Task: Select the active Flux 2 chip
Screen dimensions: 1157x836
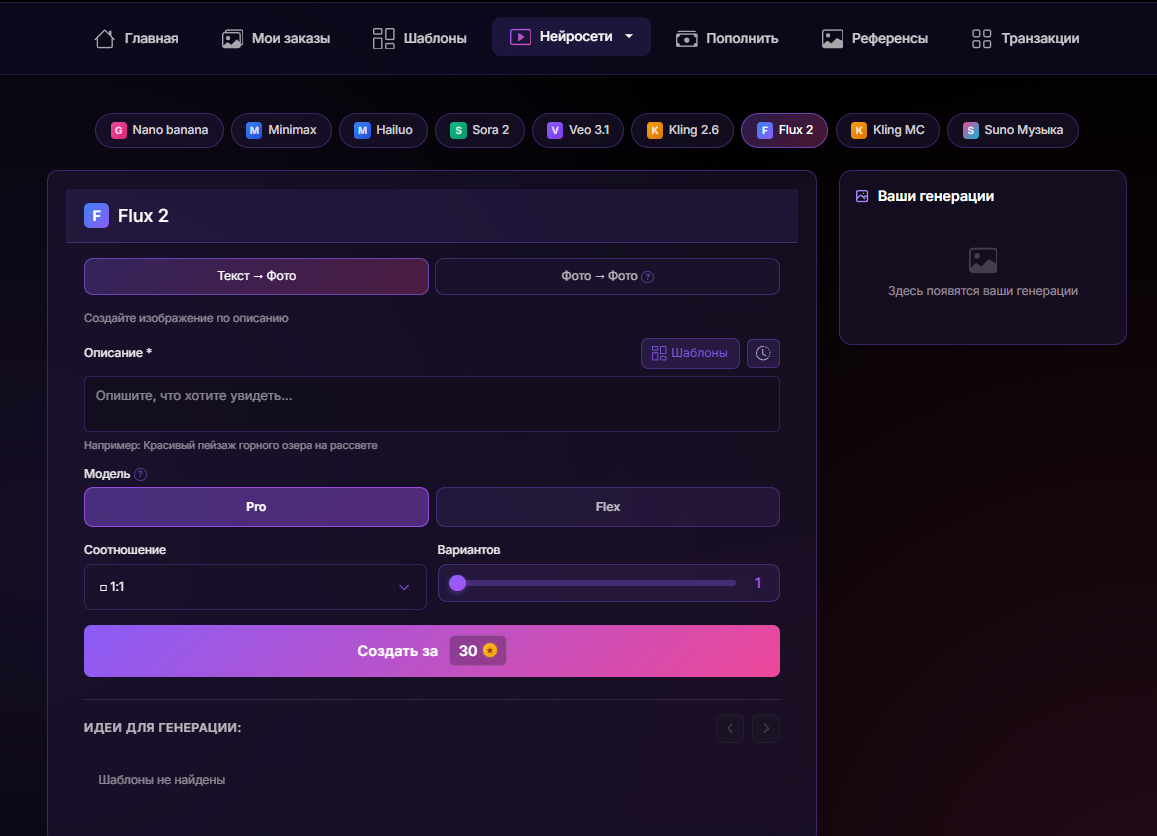Action: click(x=784, y=131)
